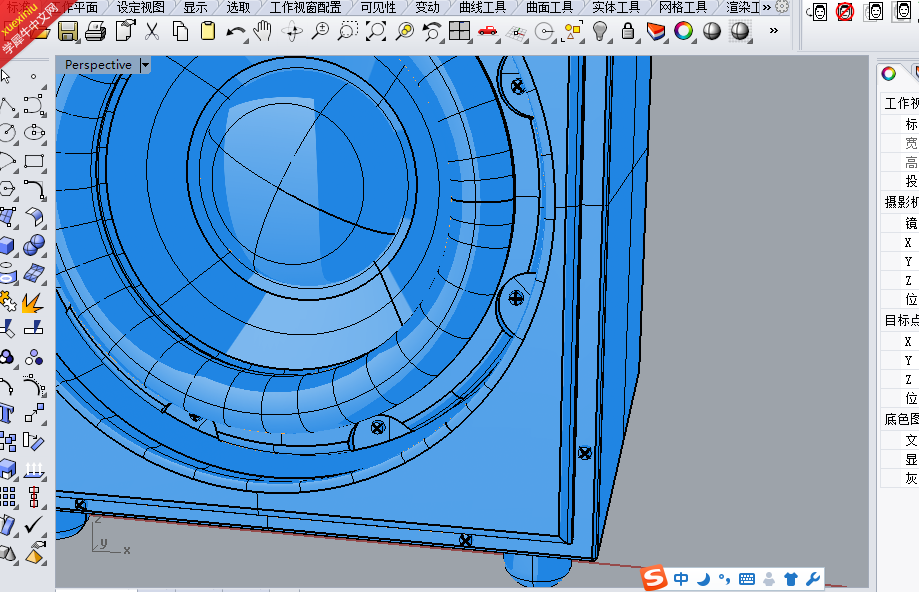Screen dimensions: 919x592
Task: Select the Box solid tool
Action: (8, 245)
